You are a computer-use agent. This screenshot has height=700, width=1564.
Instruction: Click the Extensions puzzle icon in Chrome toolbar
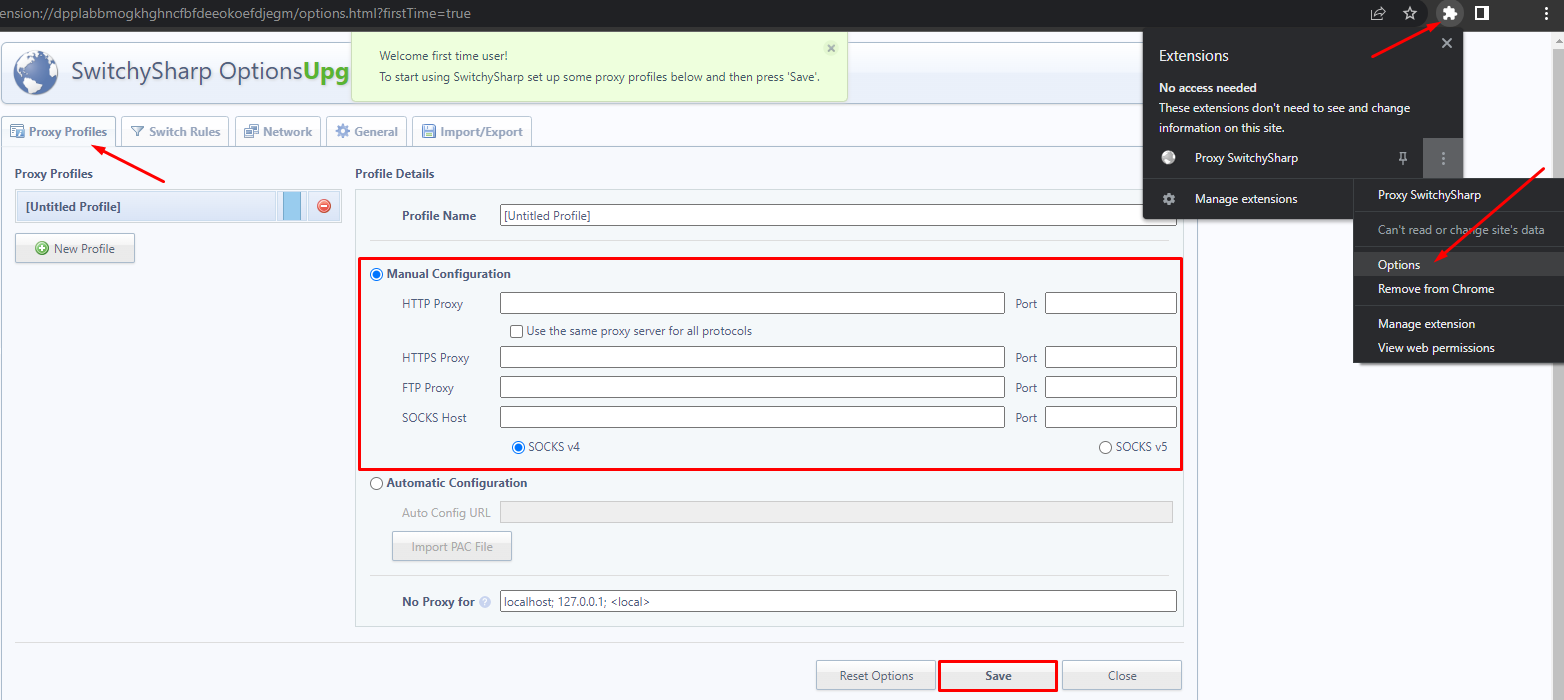1449,13
